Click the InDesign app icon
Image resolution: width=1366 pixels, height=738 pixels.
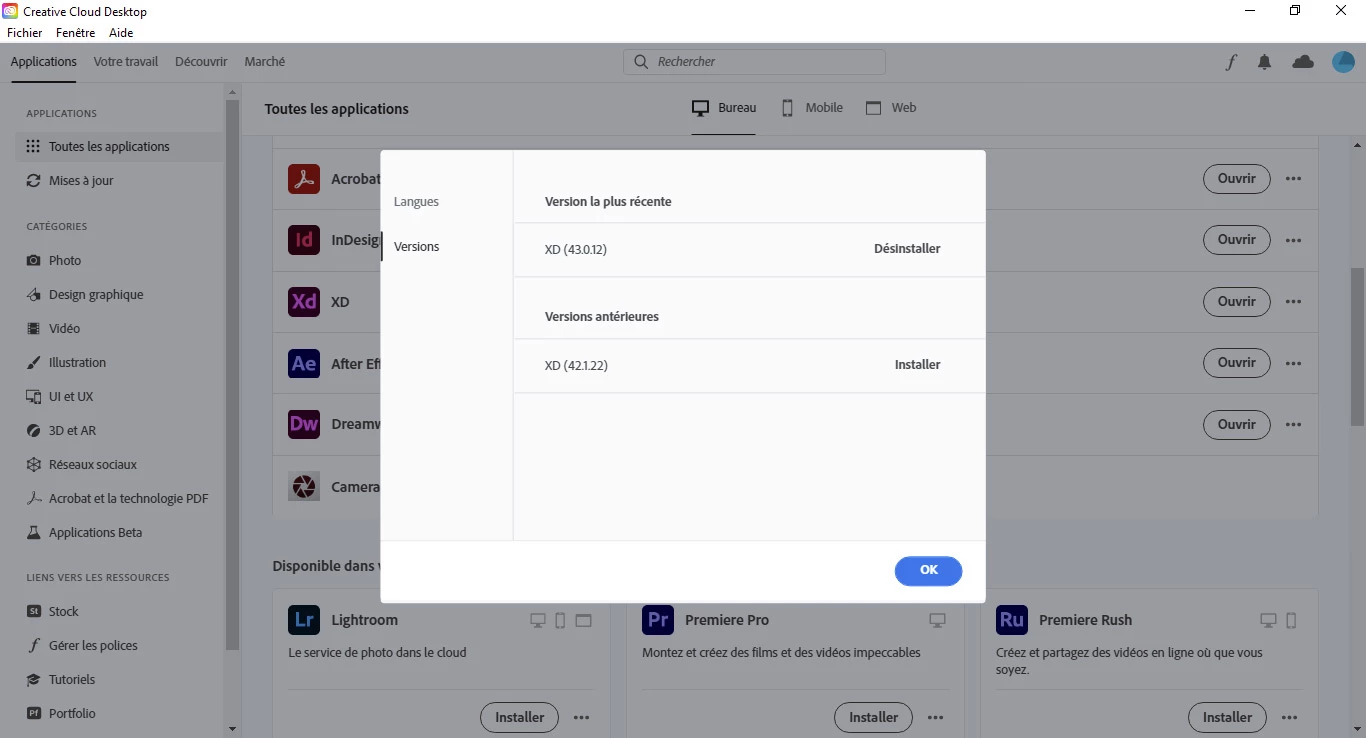coord(304,240)
